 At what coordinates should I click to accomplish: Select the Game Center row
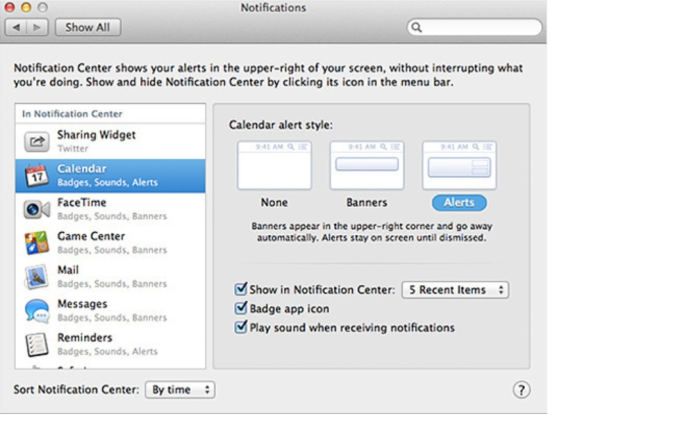[110, 243]
